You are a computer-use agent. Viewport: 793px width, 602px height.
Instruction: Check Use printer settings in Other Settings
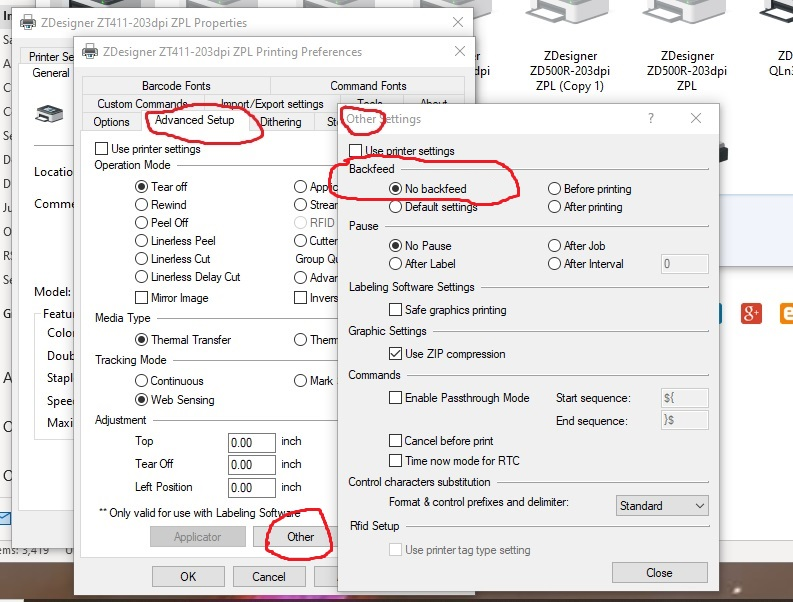pos(356,151)
